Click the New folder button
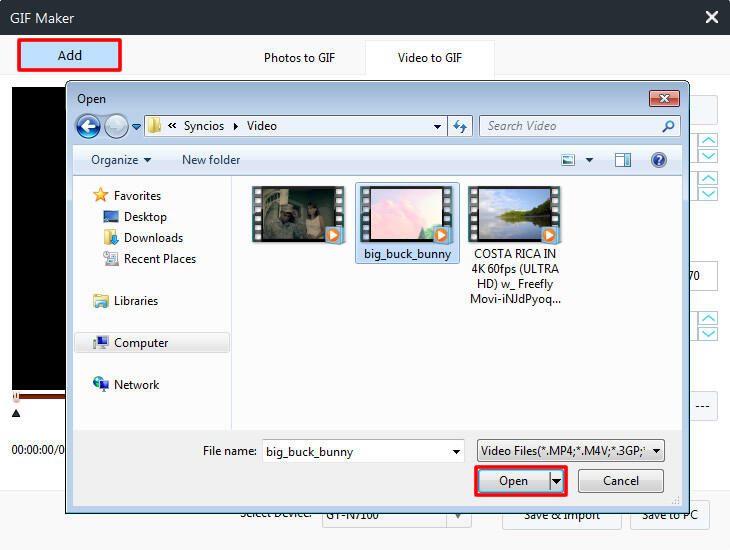 pos(211,160)
